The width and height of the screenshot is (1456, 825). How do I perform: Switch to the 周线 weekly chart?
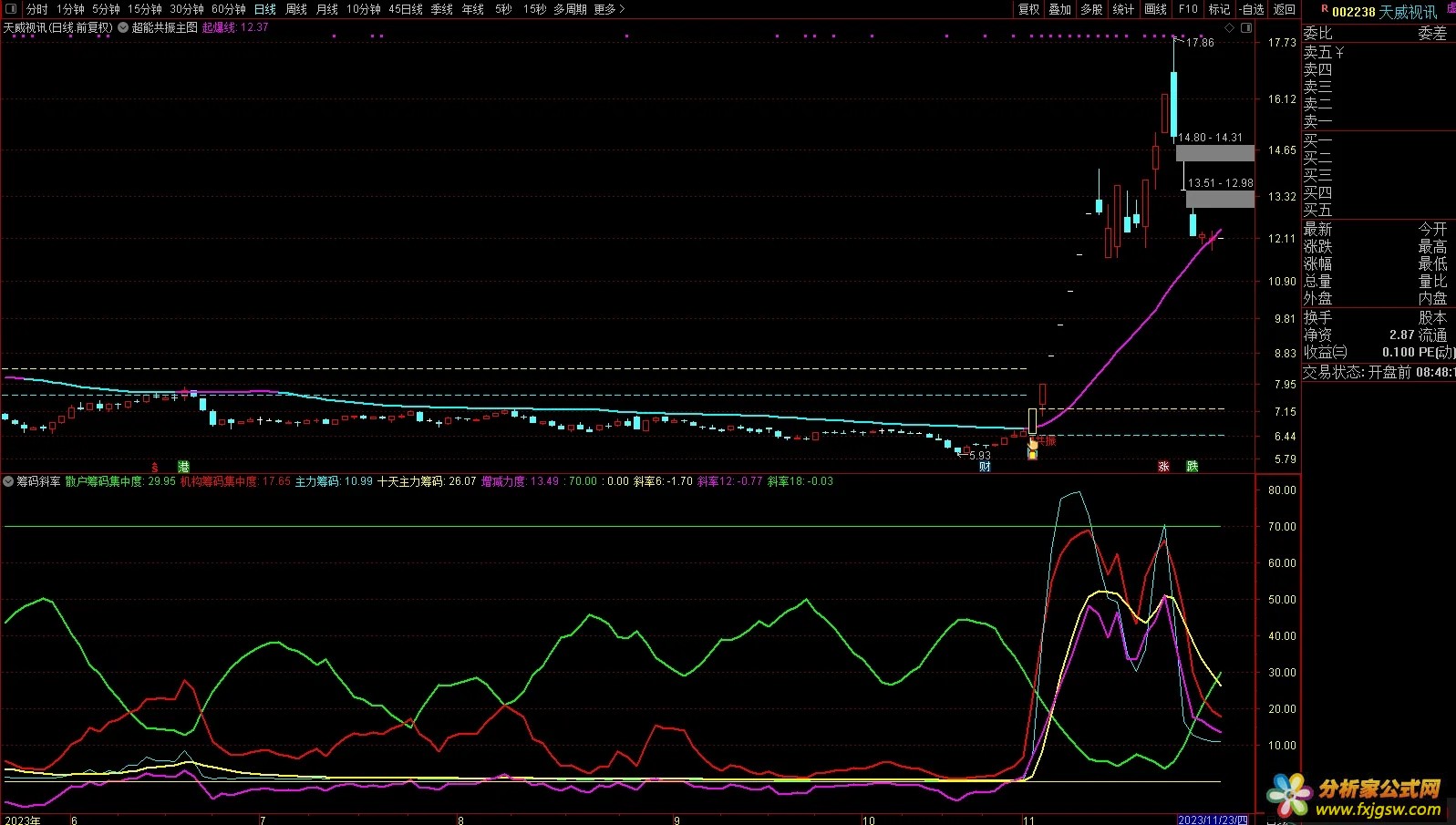pos(295,8)
